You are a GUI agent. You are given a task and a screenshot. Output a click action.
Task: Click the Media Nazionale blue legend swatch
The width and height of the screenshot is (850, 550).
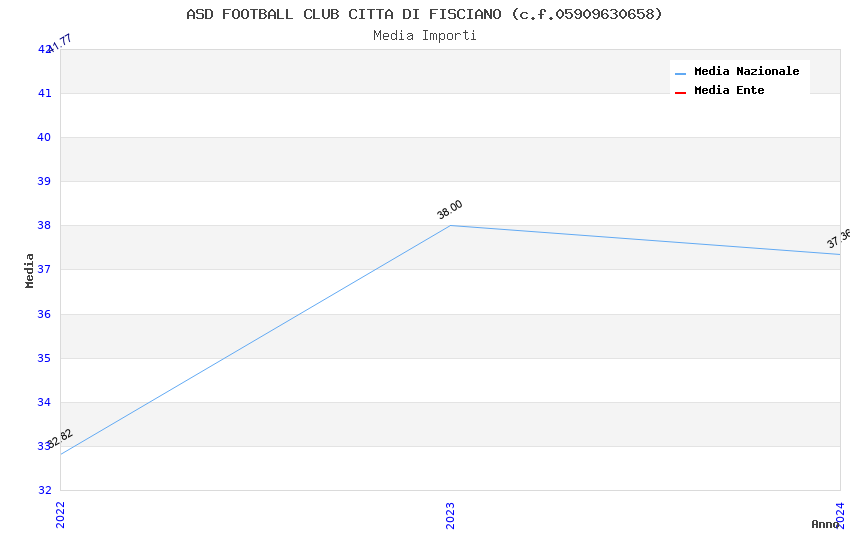pos(680,73)
